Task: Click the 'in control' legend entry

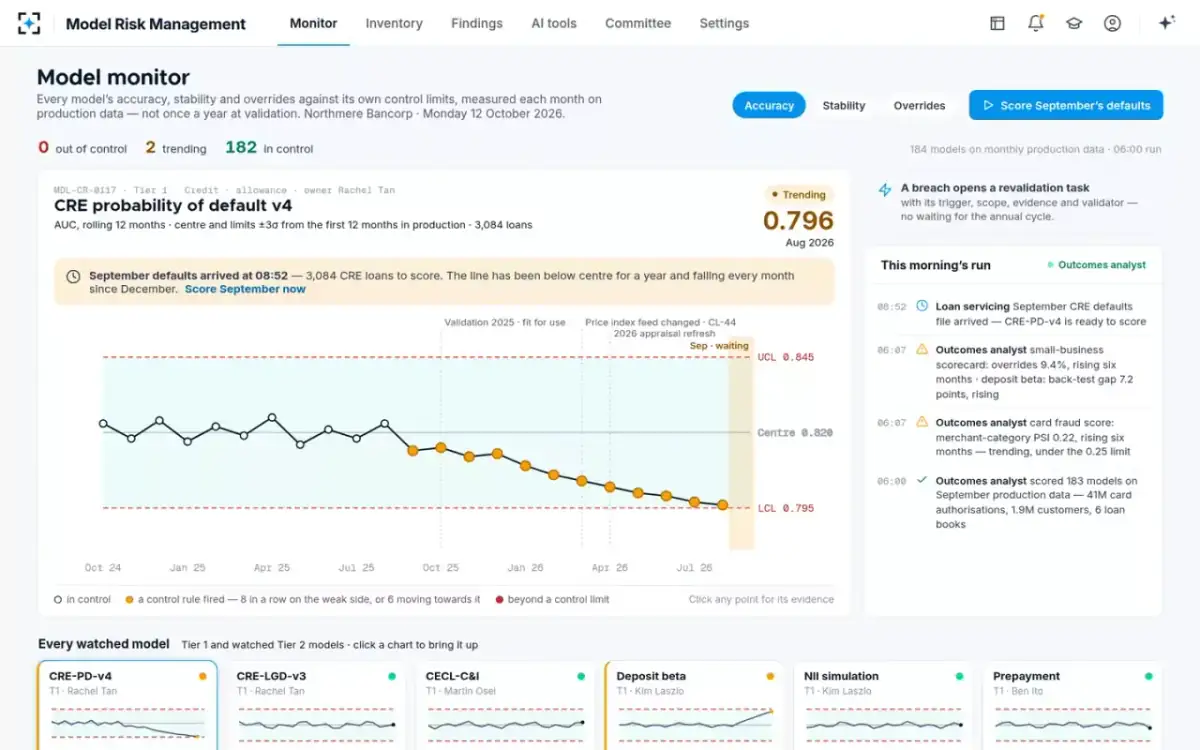Action: point(82,599)
